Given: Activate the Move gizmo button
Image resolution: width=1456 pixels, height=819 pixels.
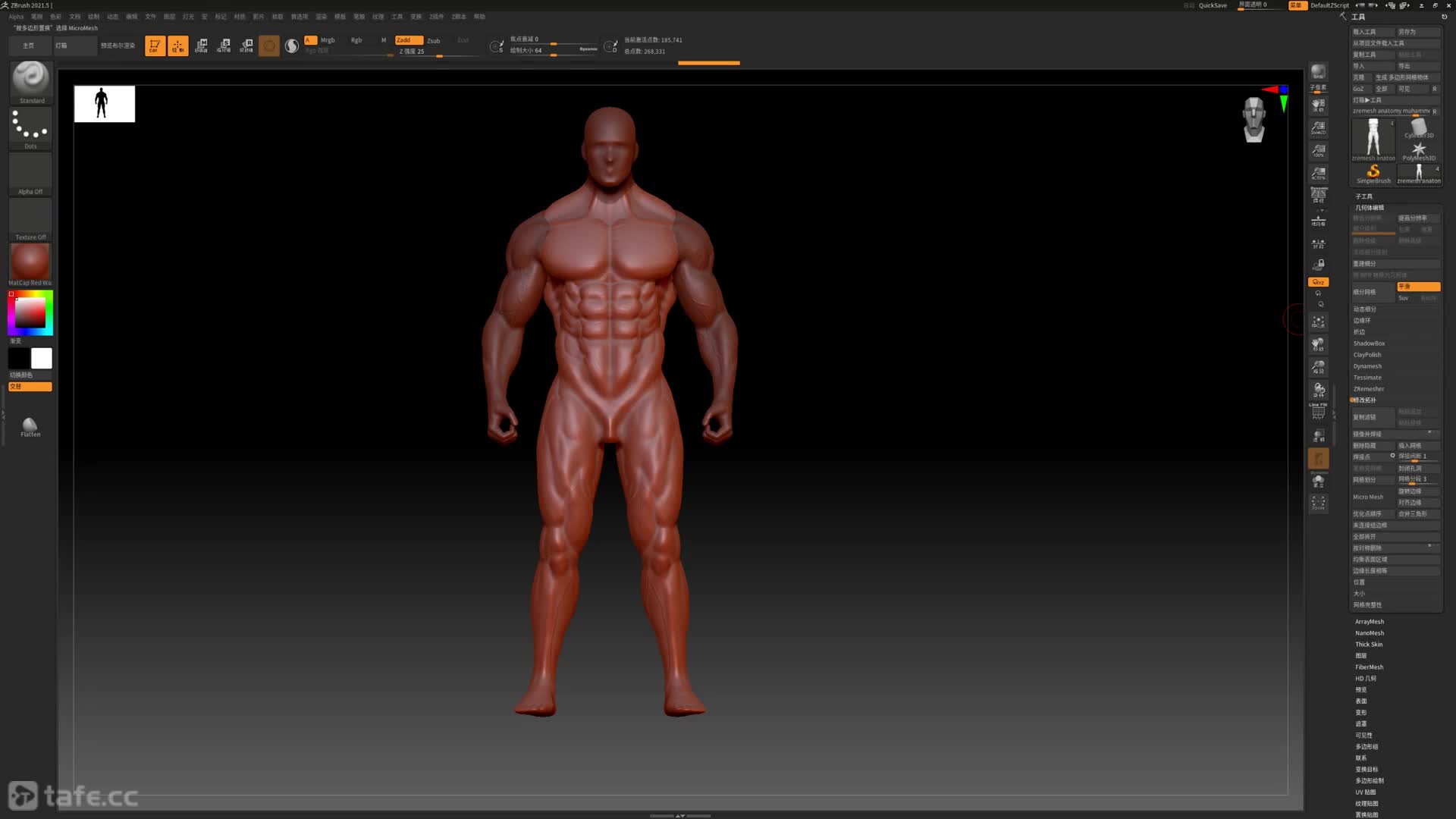Looking at the screenshot, I should tap(201, 45).
